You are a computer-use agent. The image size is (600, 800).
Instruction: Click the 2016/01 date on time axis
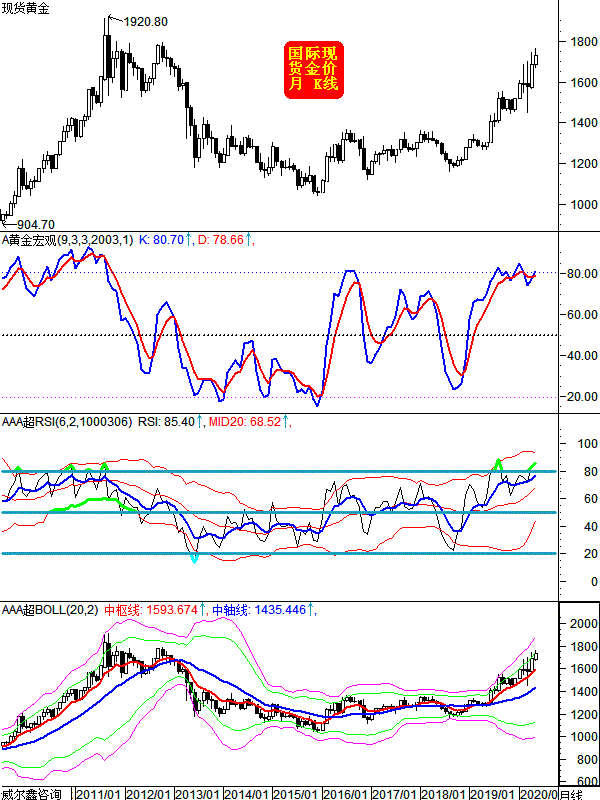pos(345,794)
